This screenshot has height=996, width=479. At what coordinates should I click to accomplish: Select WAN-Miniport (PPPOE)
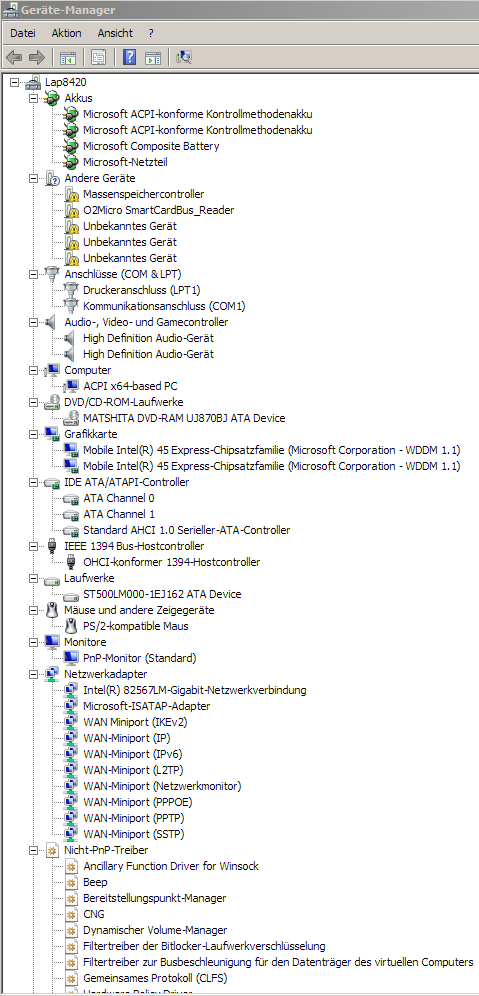[x=137, y=802]
